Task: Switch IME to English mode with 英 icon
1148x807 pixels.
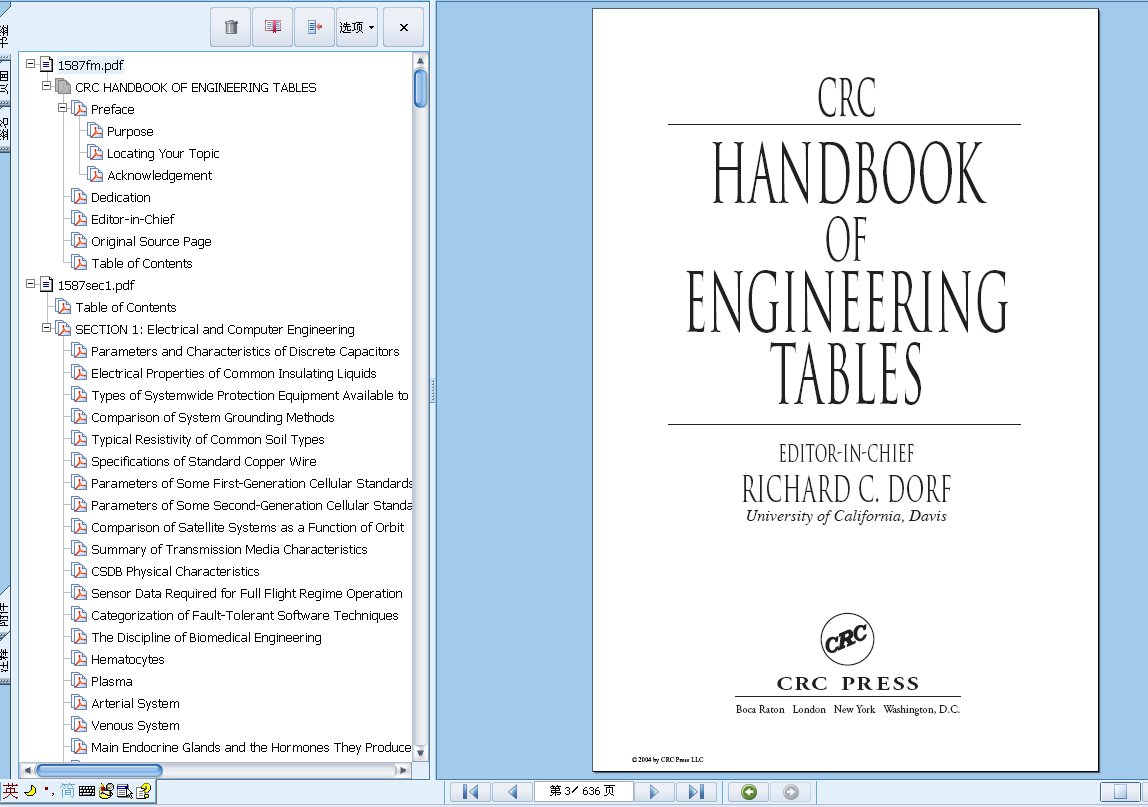Action: tap(10, 791)
